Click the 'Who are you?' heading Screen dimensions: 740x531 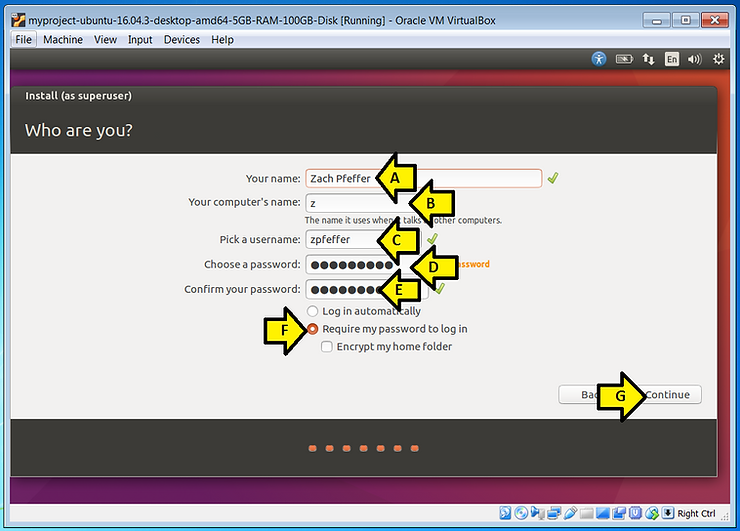coord(78,130)
